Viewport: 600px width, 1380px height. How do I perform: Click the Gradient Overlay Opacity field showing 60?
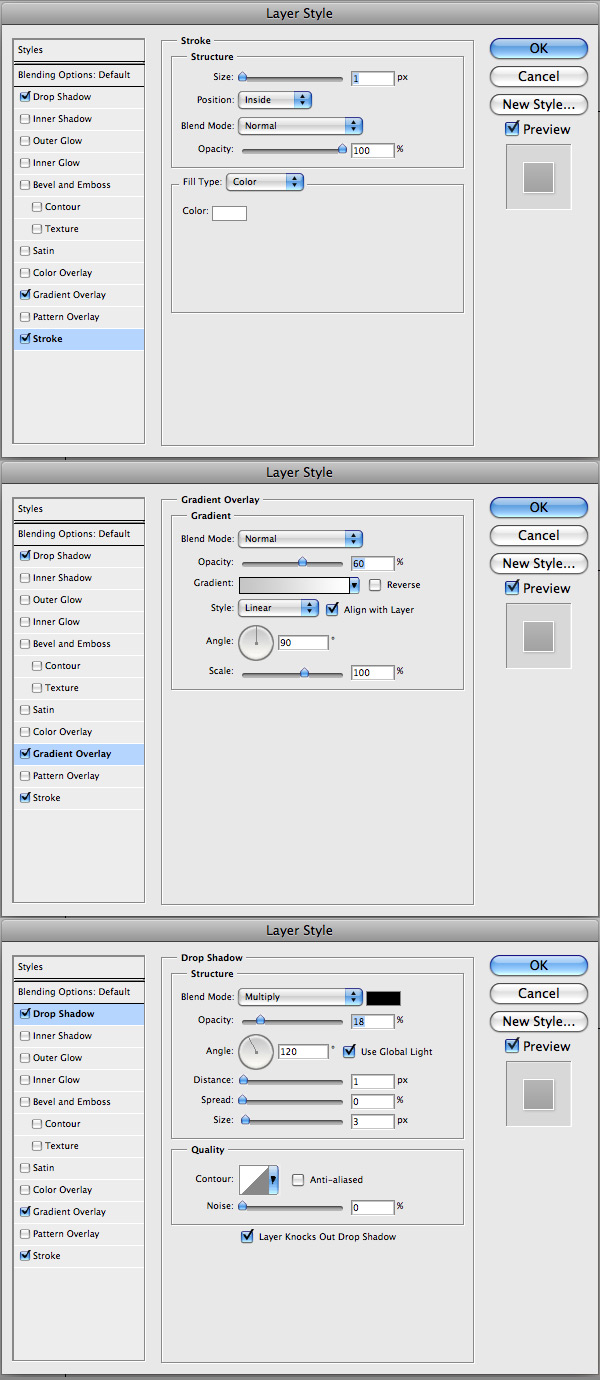pyautogui.click(x=373, y=564)
